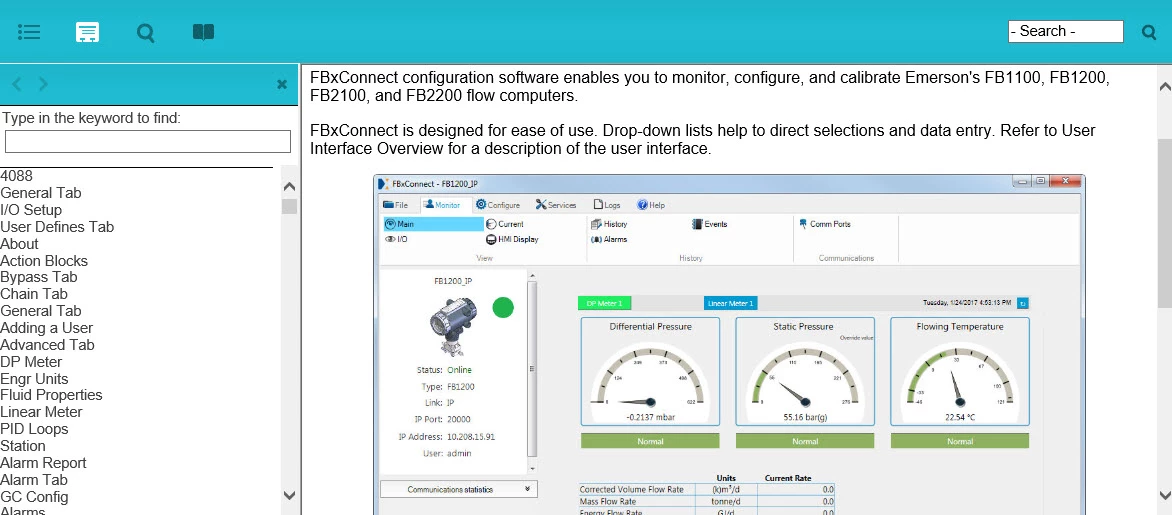Open the table of contents icon

29,32
